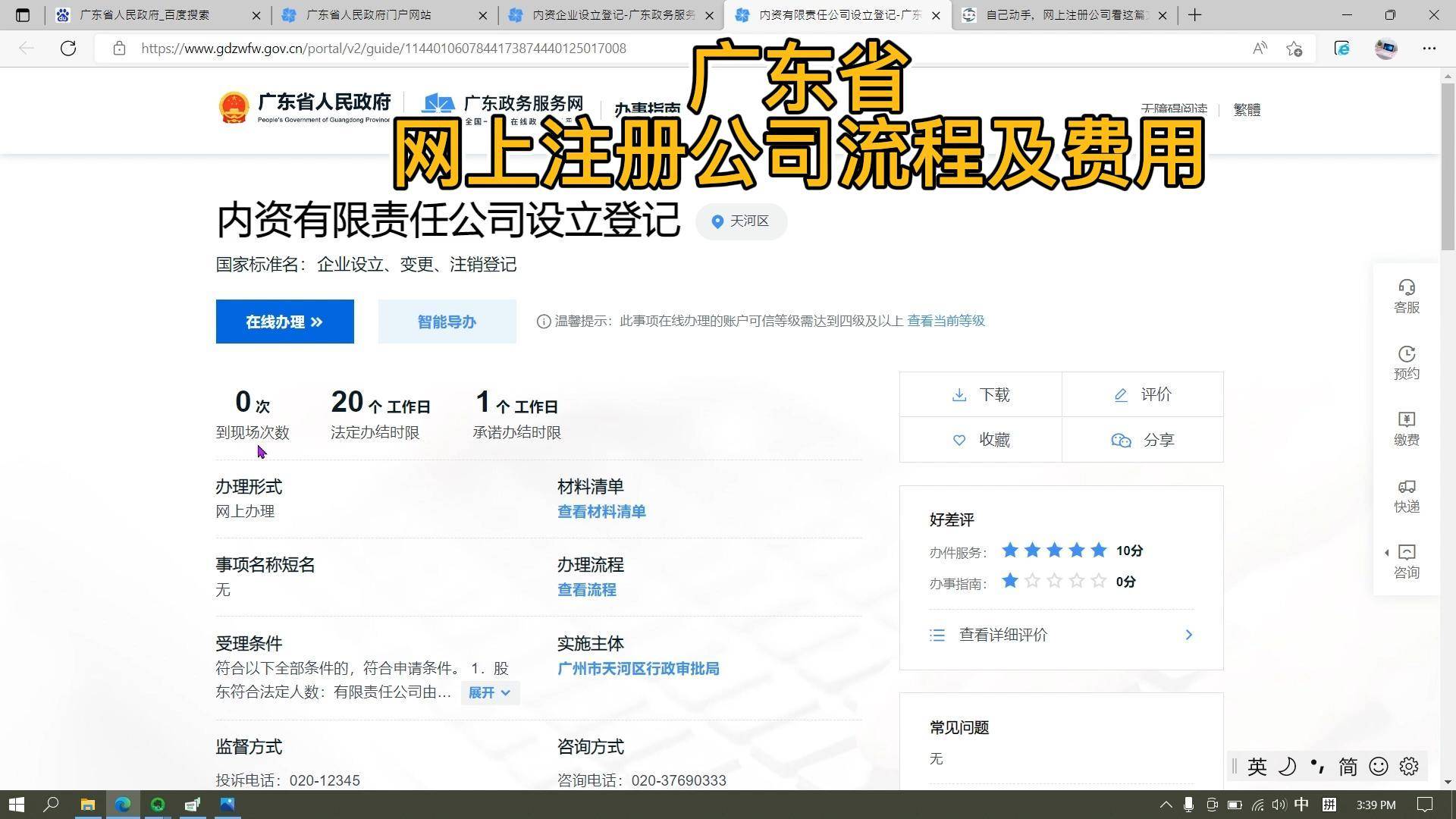The width and height of the screenshot is (1456, 819).
Task: Open 查看详细评价 arrow
Action: tap(1188, 635)
